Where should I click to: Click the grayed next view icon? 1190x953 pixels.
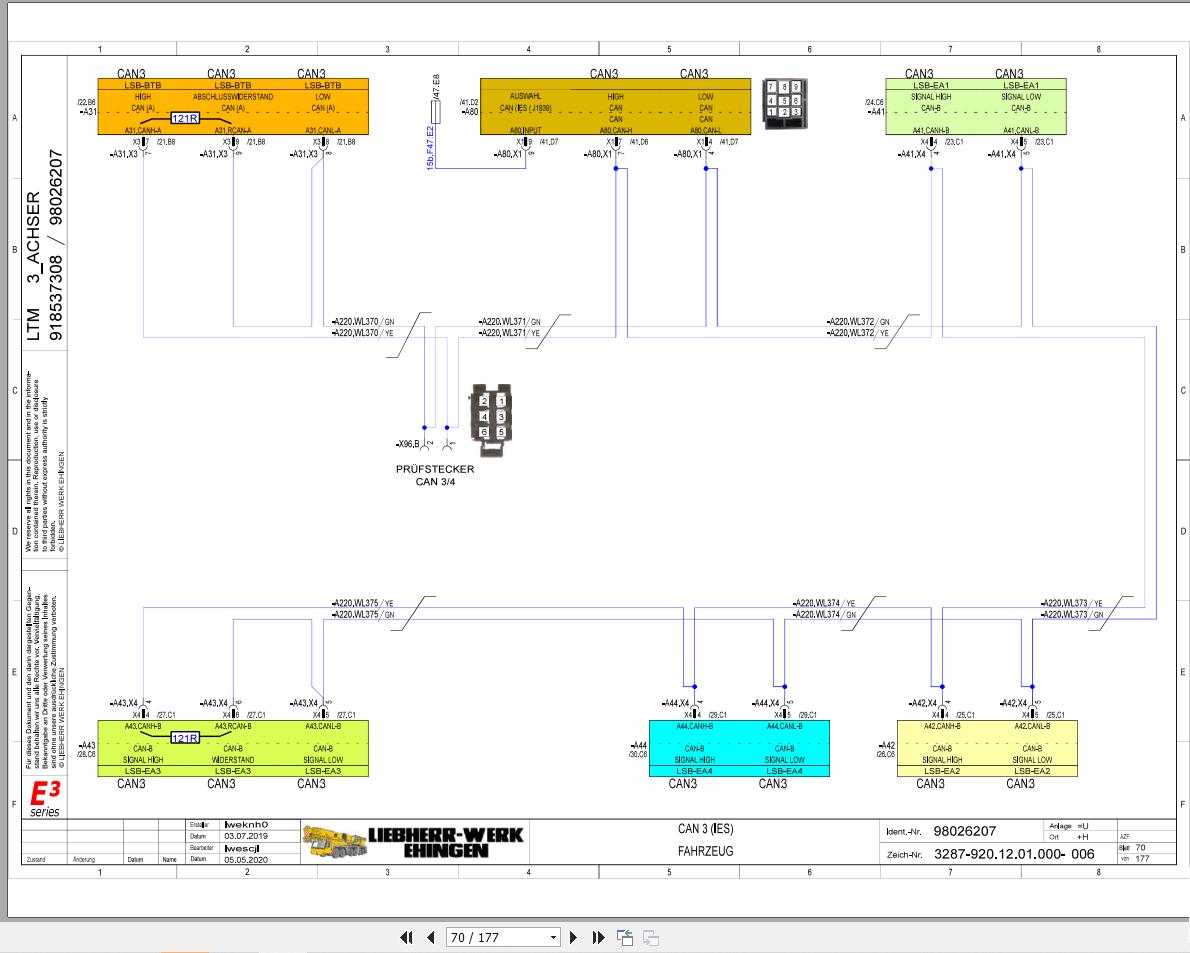coord(649,937)
